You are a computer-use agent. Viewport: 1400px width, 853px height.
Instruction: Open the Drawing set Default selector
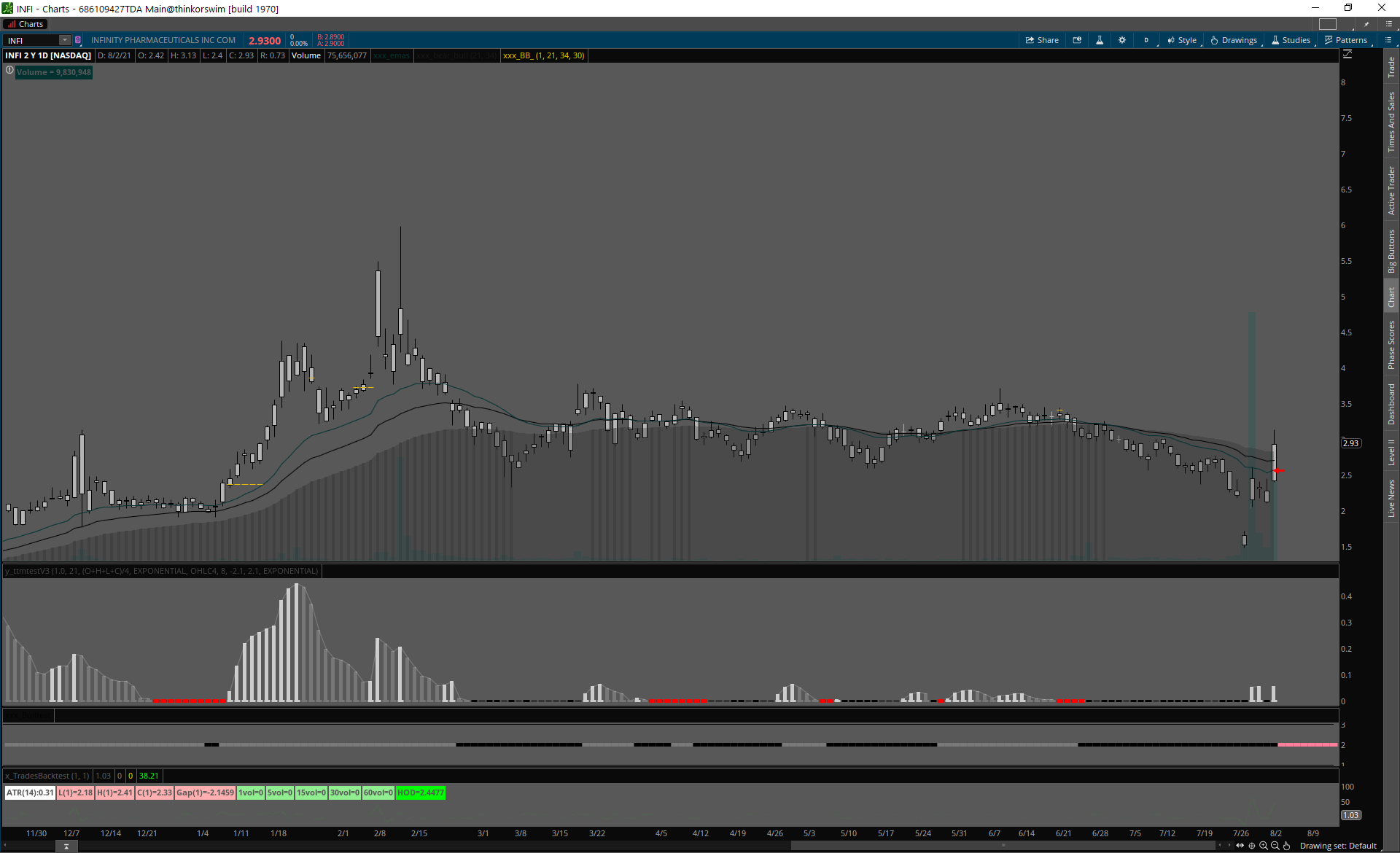1338,846
